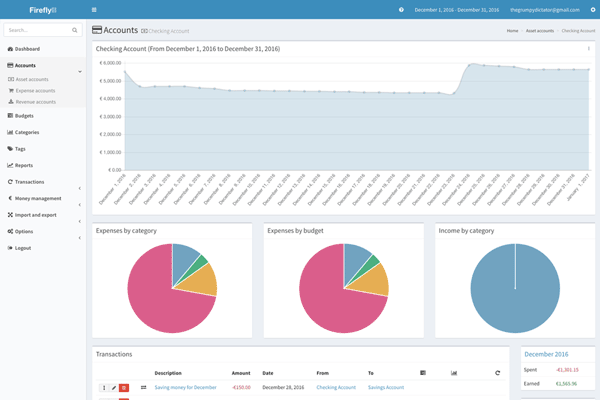Open the December date range picker

[x=455, y=10]
